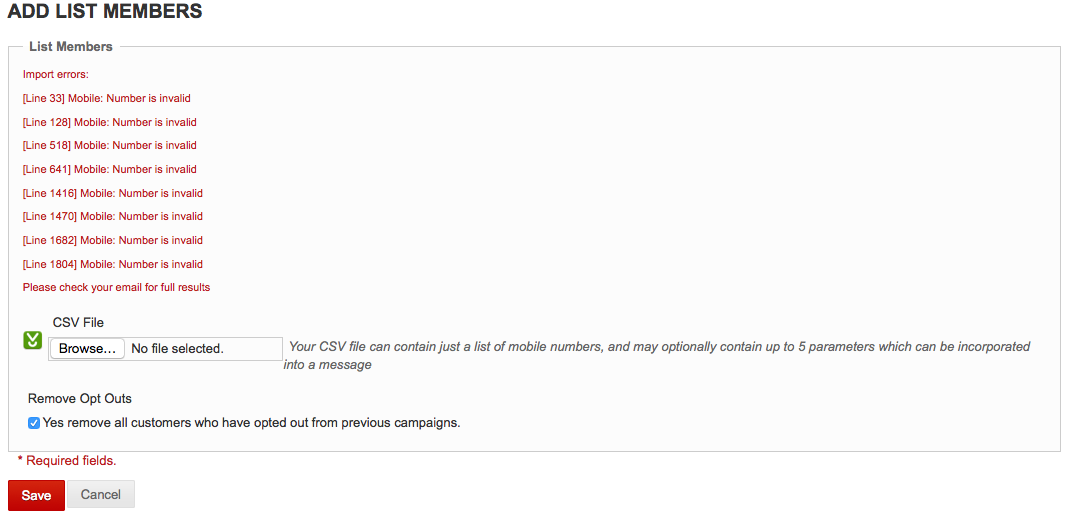
Task: Select the Line 1416 invalid number error
Action: [112, 193]
